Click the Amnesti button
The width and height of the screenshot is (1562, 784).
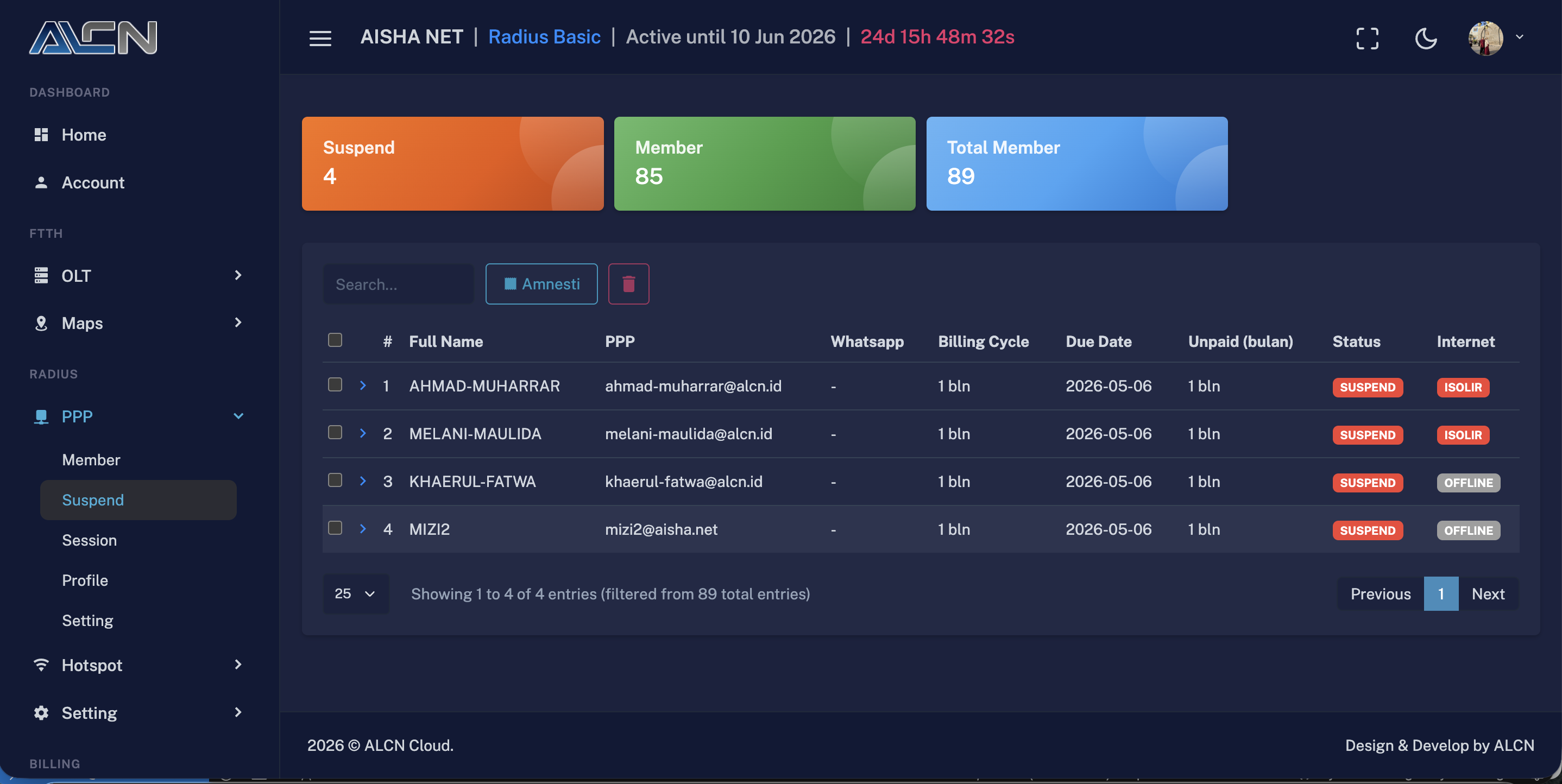point(541,284)
